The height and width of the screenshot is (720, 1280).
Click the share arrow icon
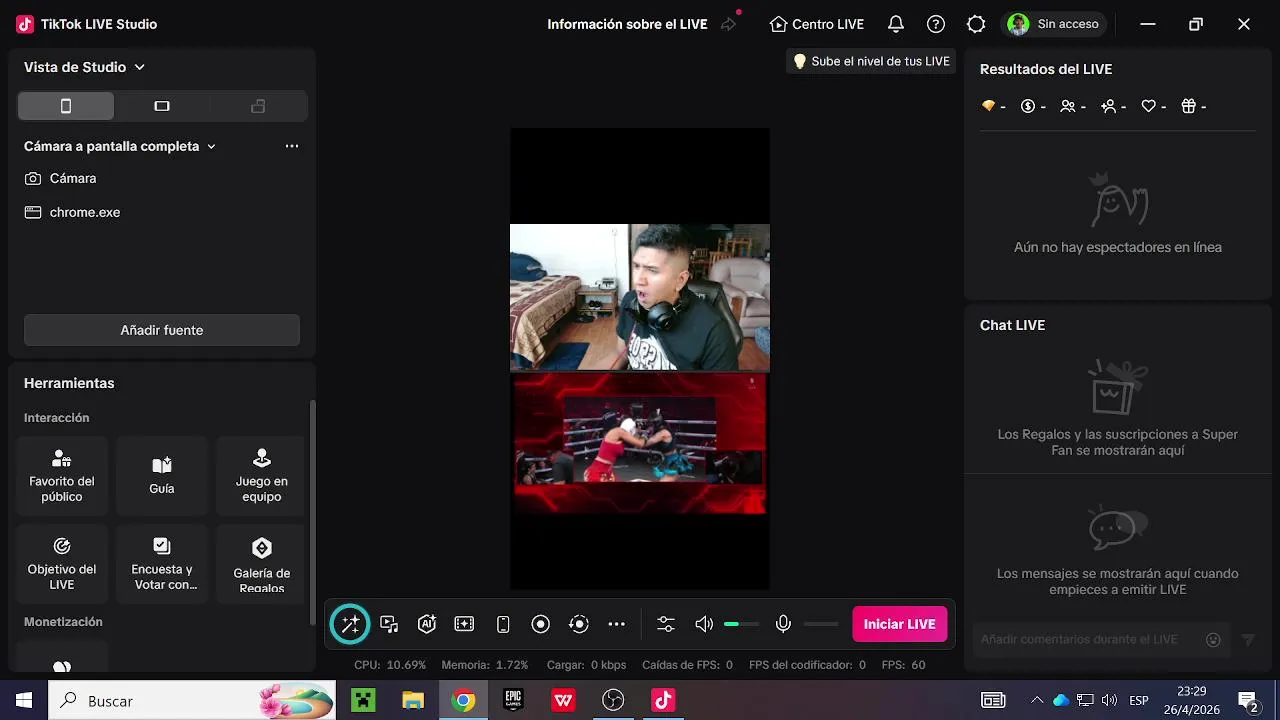click(728, 24)
